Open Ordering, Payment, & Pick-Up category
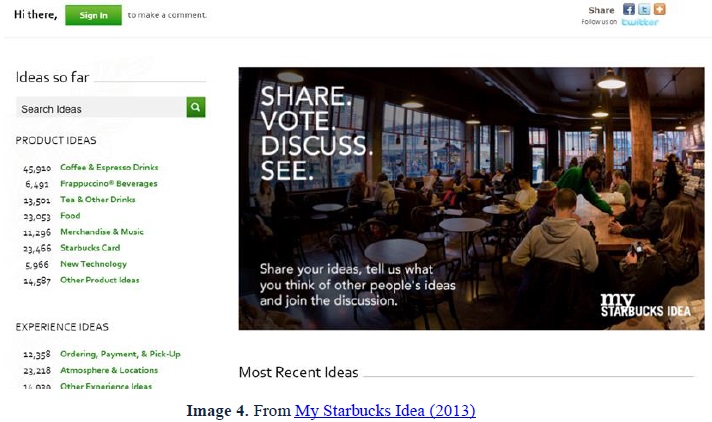Viewport: 712px width, 422px height. click(120, 354)
